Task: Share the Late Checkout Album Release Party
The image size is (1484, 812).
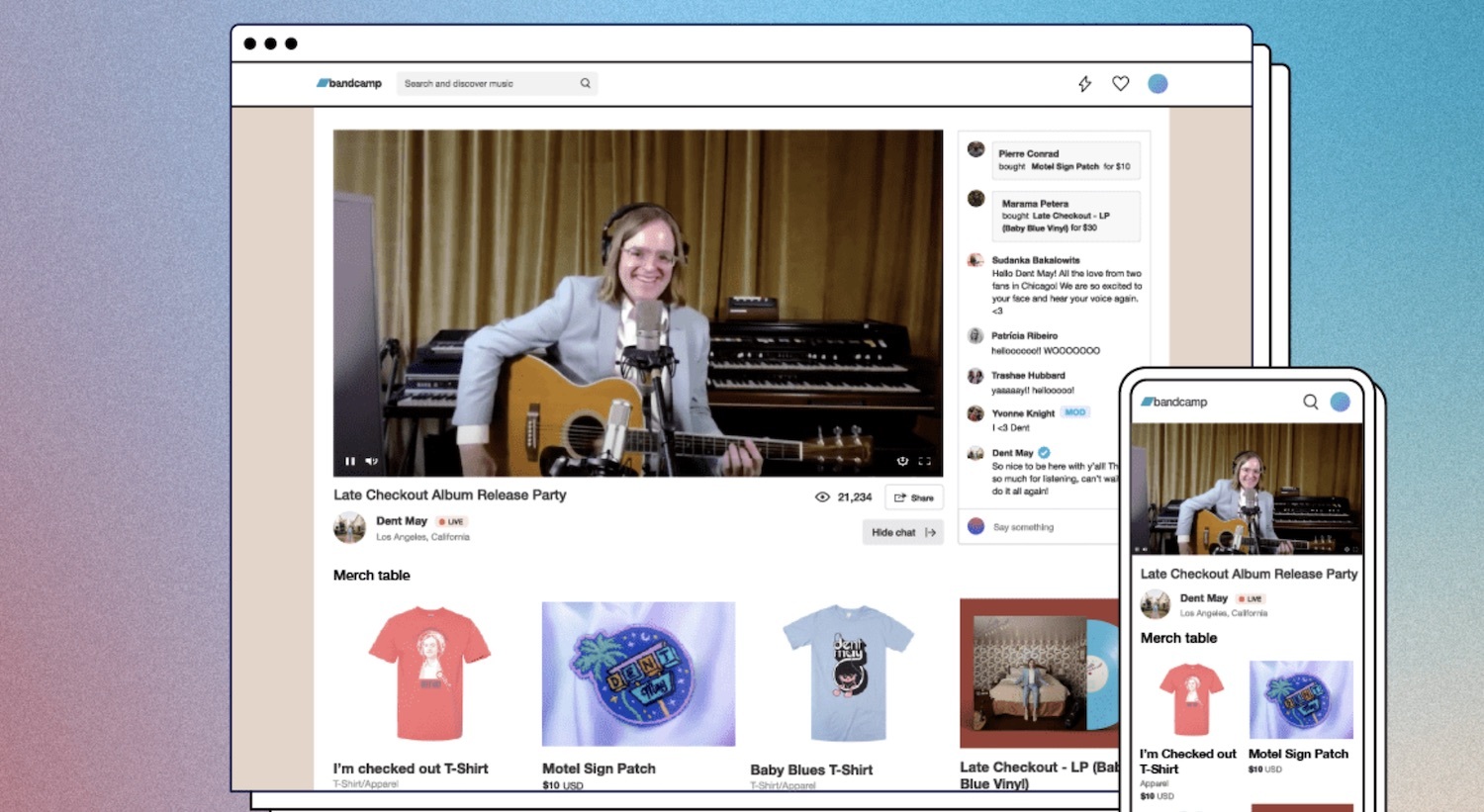Action: pos(913,497)
